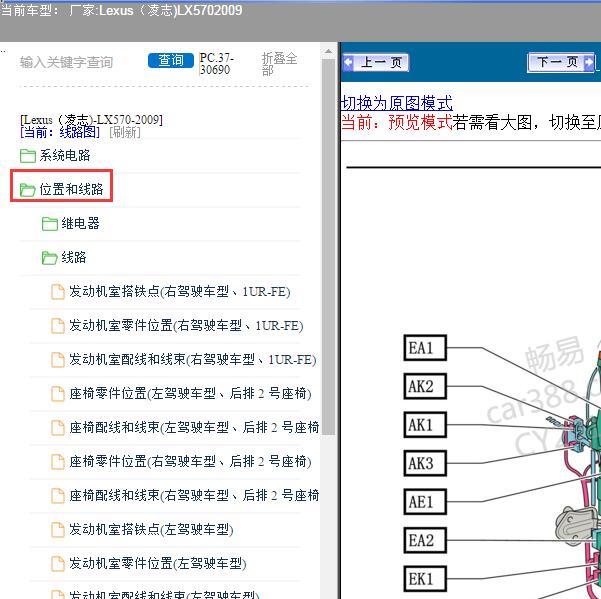Click the AK1 connector label in diagram
The image size is (601, 599).
(x=425, y=425)
